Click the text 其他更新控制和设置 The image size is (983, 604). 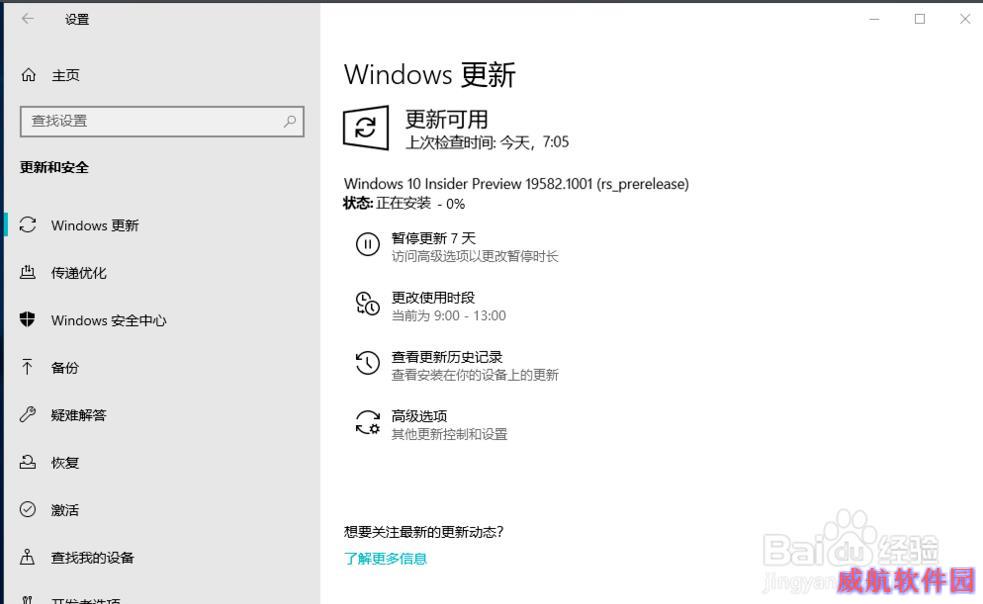coord(449,434)
